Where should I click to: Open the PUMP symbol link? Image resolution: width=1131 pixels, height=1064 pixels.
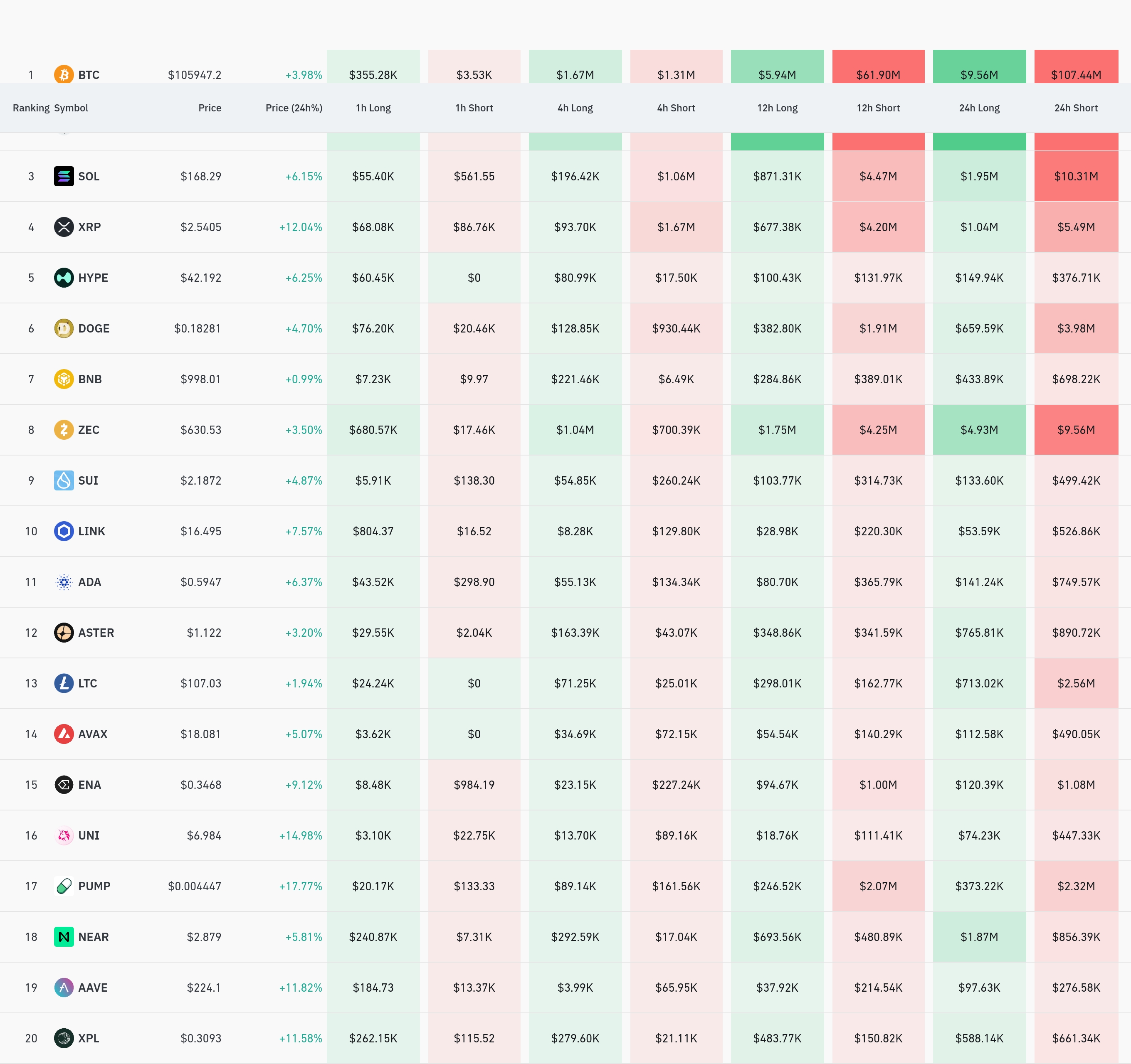coord(94,886)
